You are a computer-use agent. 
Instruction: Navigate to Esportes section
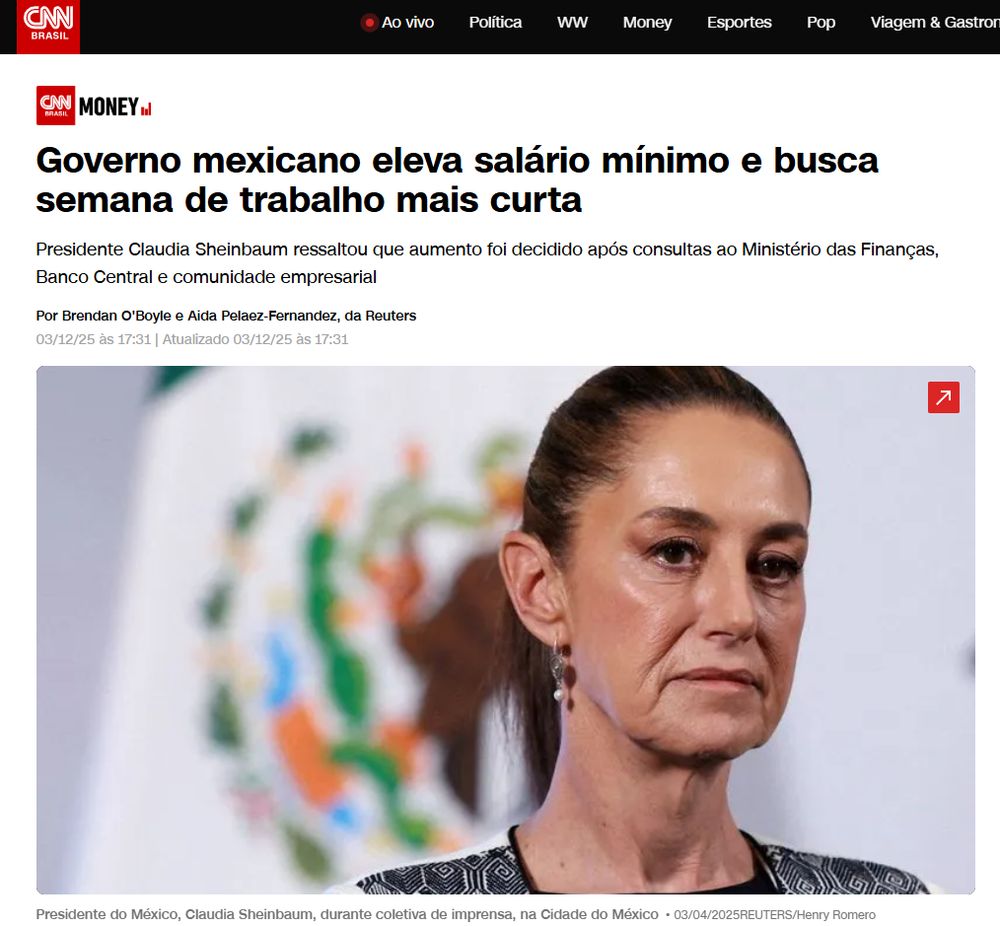(x=739, y=22)
